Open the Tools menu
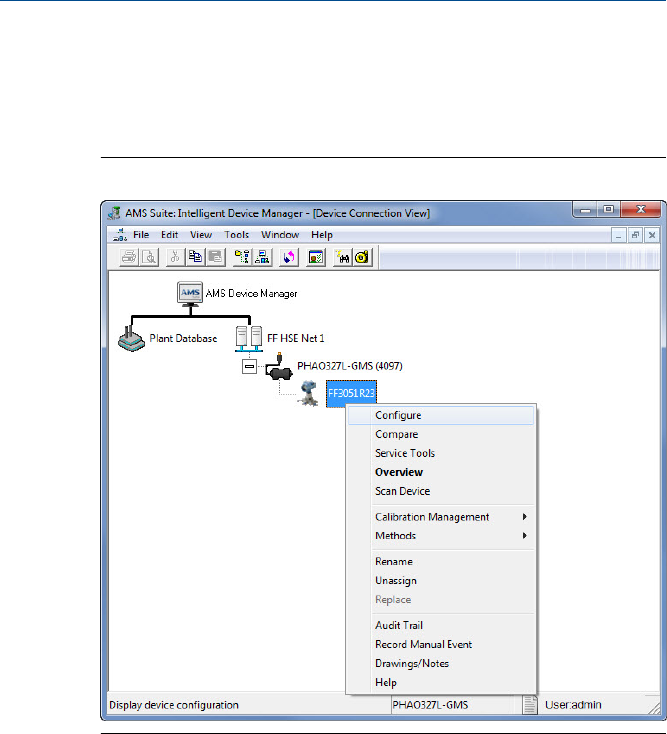 (236, 235)
